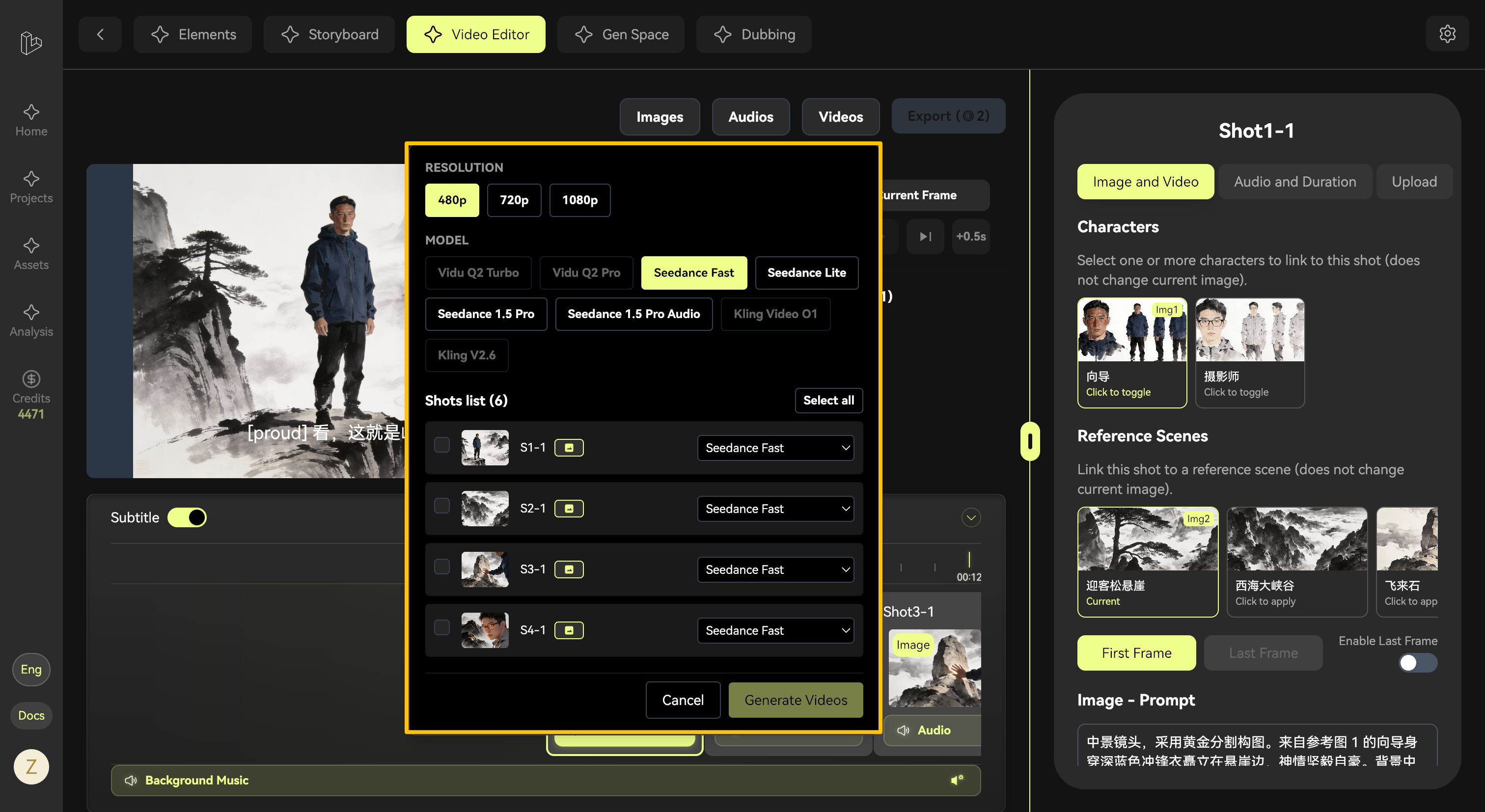Click Select all in shots list
The image size is (1485, 812).
click(828, 401)
